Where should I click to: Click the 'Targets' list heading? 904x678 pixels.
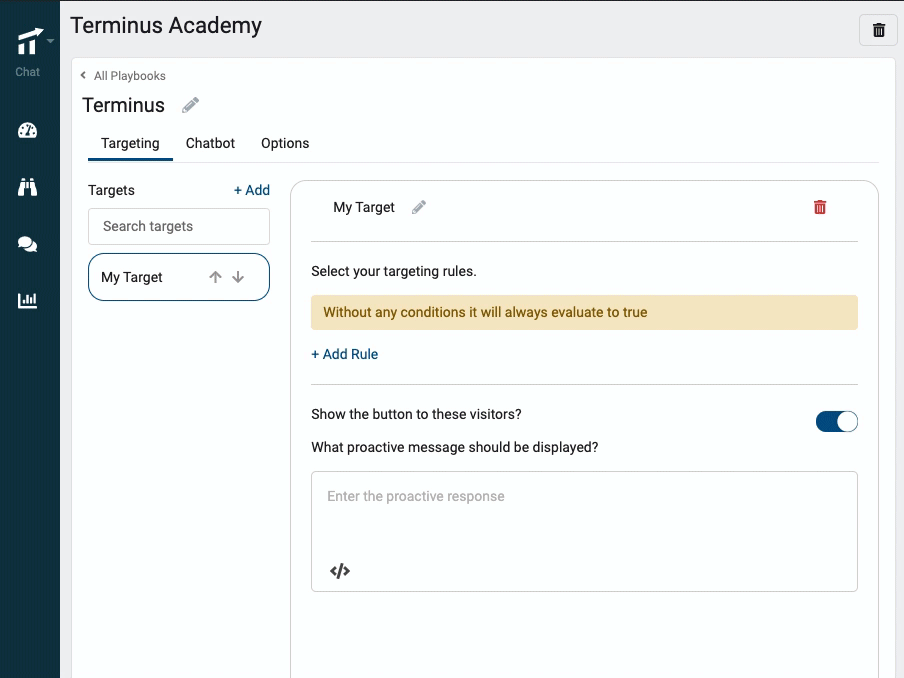111,190
